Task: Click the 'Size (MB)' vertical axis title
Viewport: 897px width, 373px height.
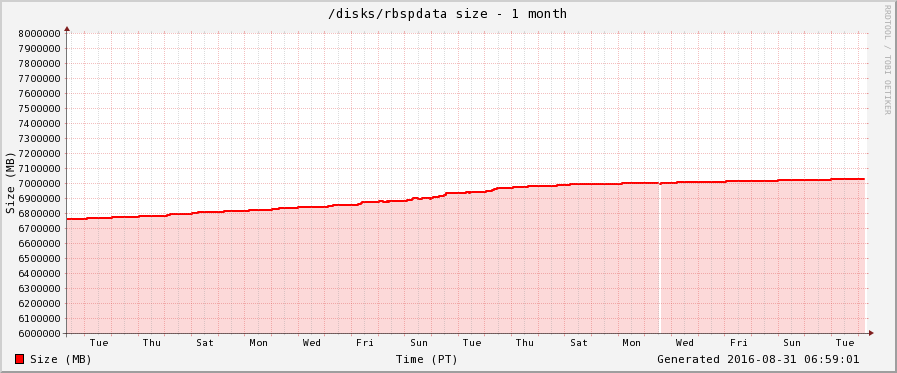Action: 10,182
